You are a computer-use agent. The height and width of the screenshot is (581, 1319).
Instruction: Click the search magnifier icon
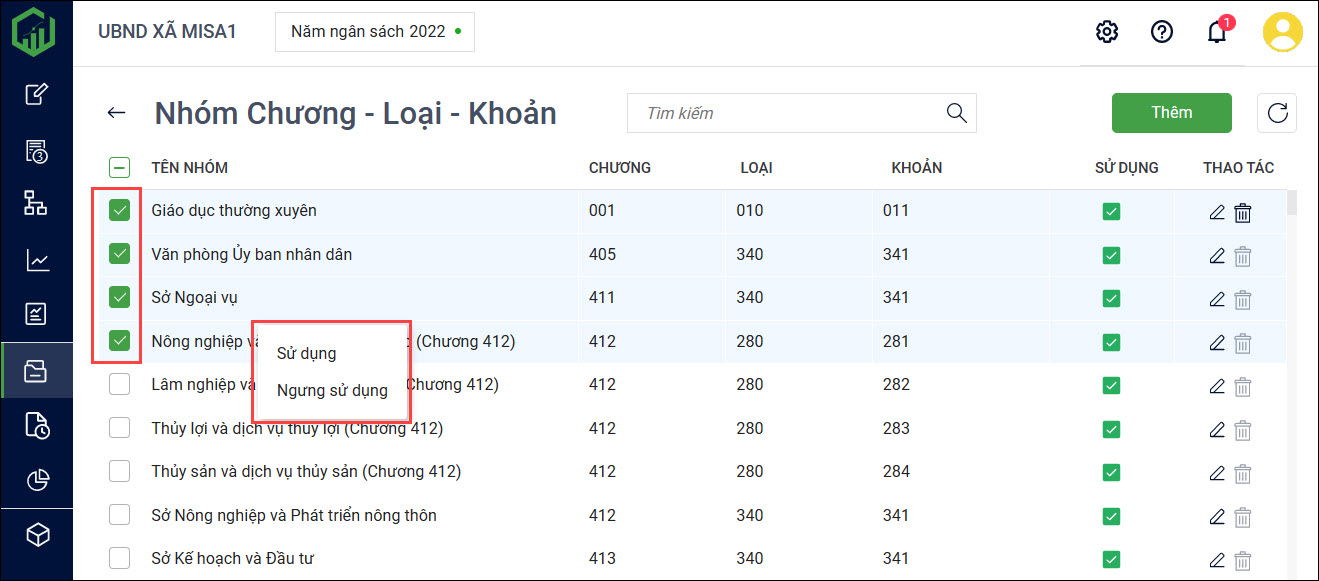pyautogui.click(x=956, y=113)
